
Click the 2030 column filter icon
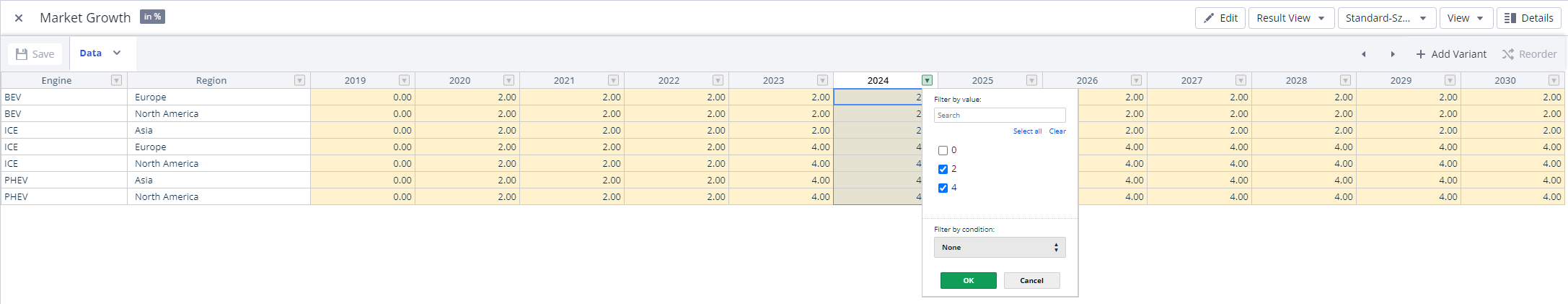click(1554, 80)
